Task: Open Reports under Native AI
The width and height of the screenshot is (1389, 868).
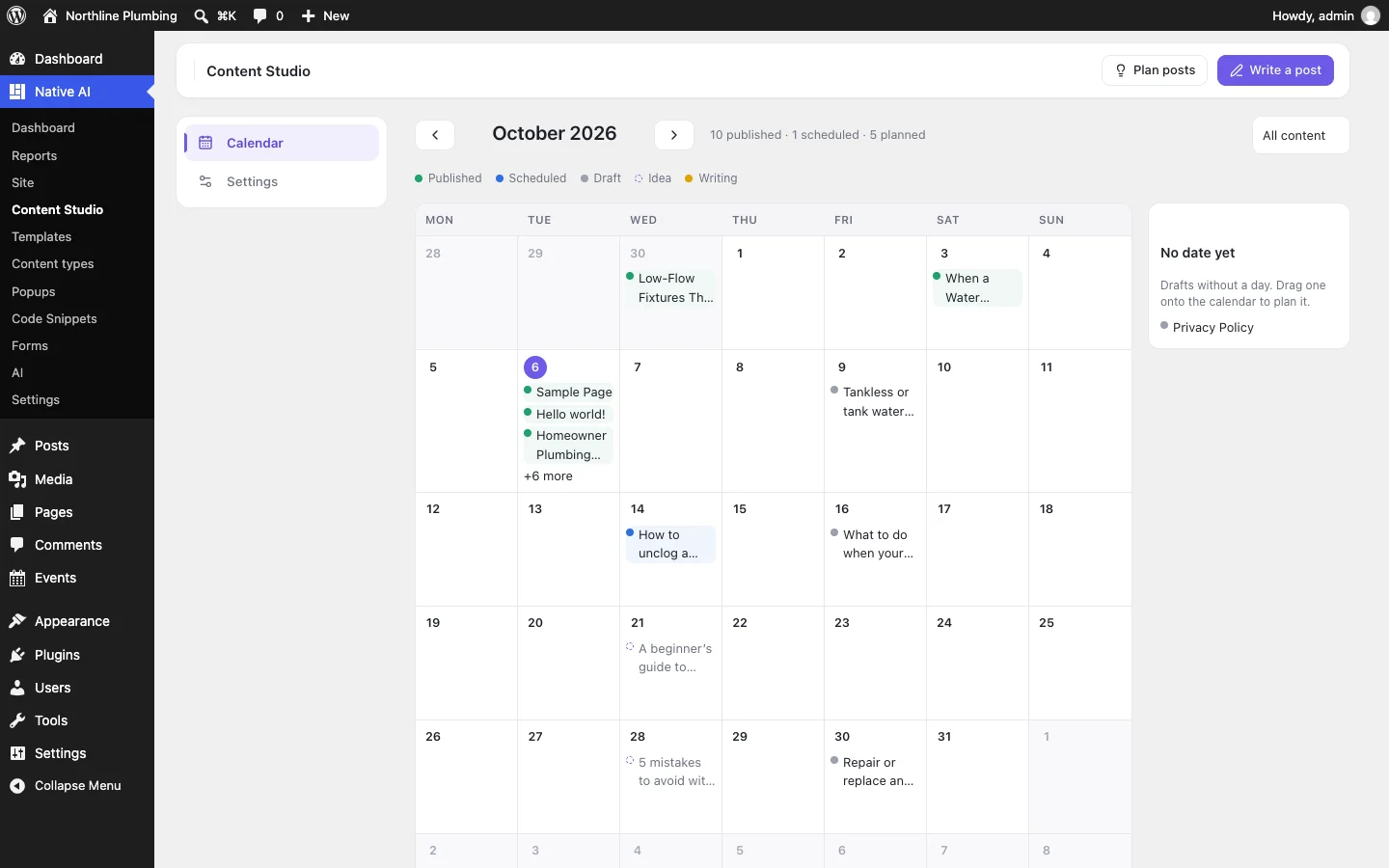Action: click(35, 155)
